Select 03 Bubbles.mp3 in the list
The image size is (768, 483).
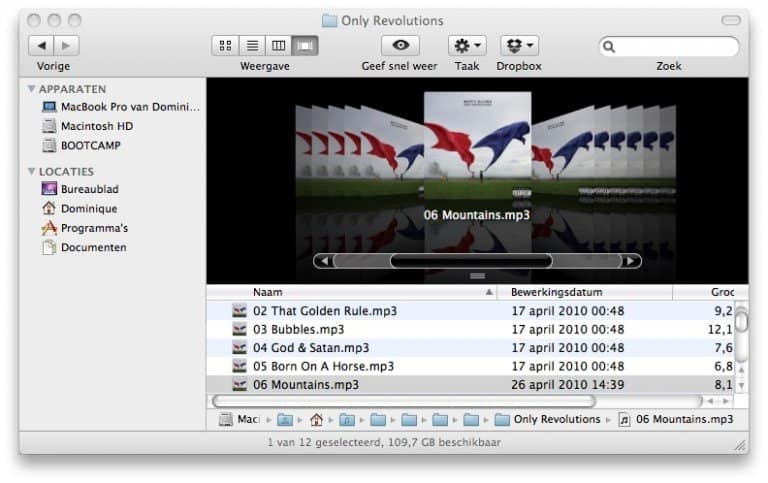point(470,329)
